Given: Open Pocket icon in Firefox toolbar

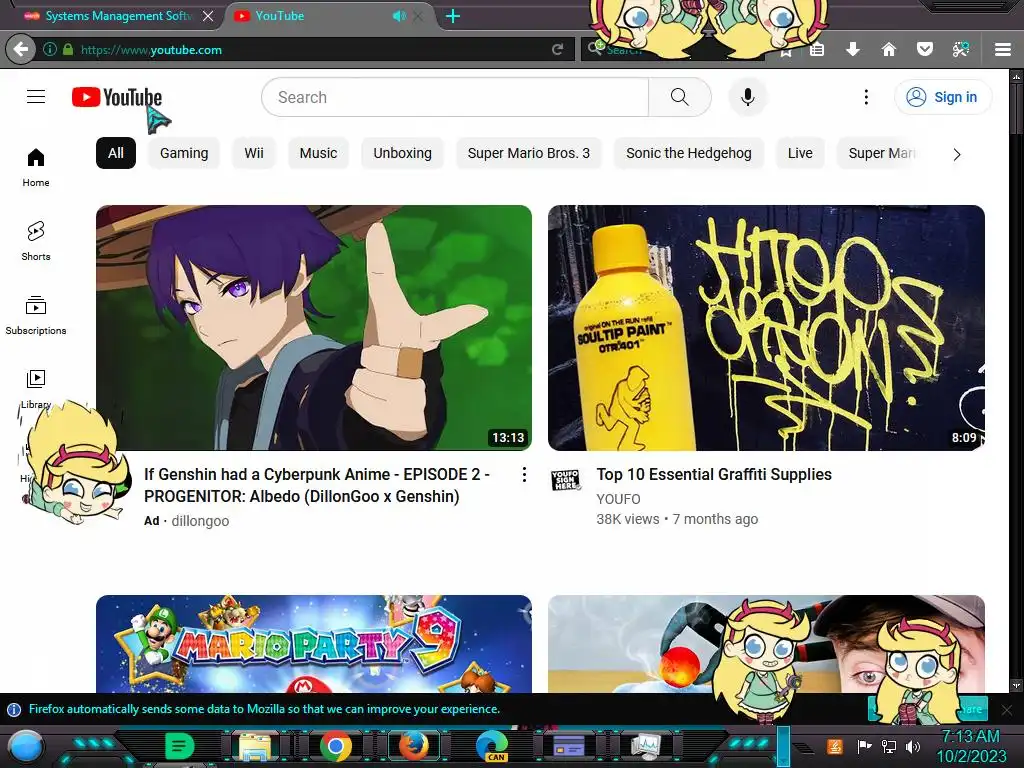Looking at the screenshot, I should (x=925, y=49).
